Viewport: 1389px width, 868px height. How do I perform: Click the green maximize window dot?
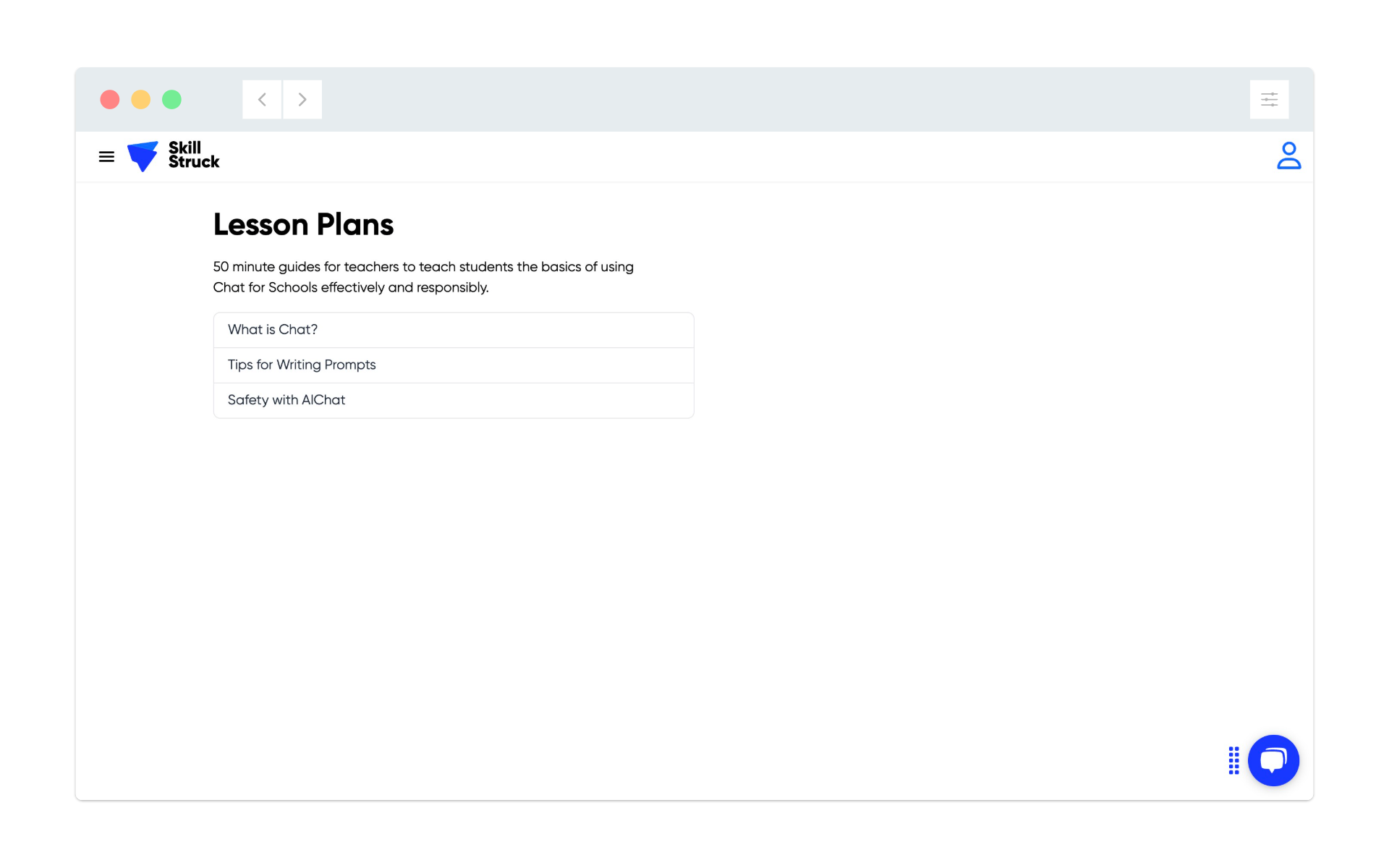(171, 99)
